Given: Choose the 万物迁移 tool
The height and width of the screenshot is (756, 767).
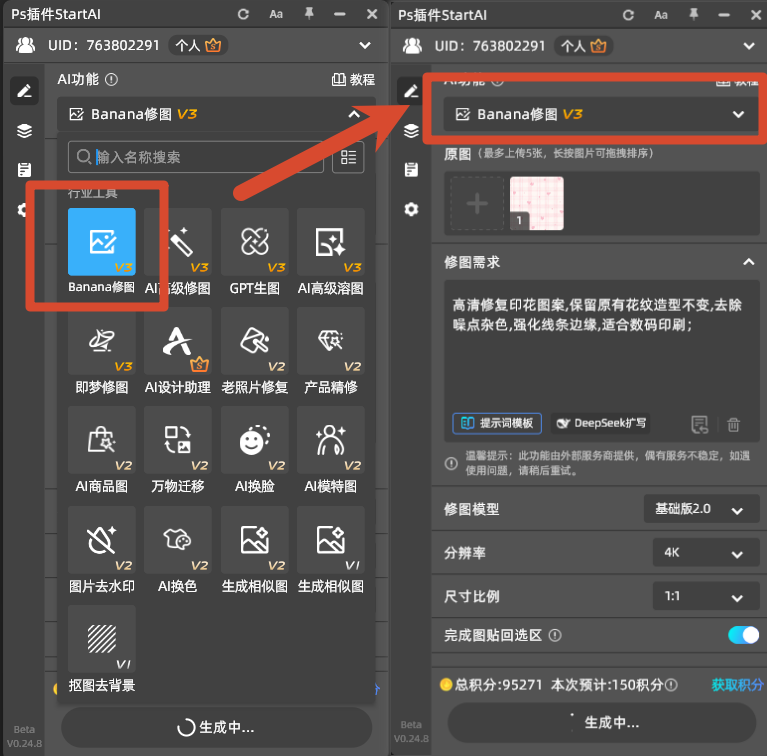Looking at the screenshot, I should coord(178,440).
